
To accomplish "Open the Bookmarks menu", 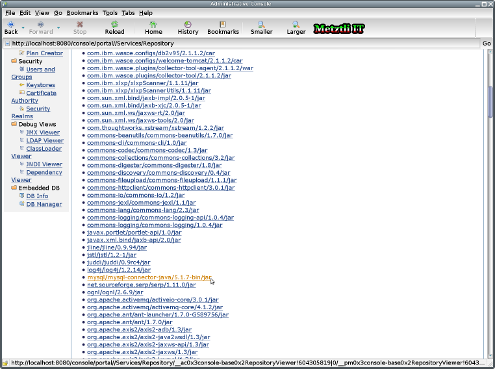I will [82, 13].
